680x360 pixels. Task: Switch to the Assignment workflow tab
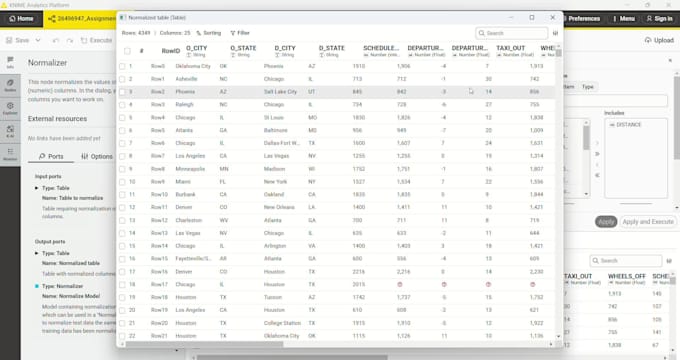[82, 19]
